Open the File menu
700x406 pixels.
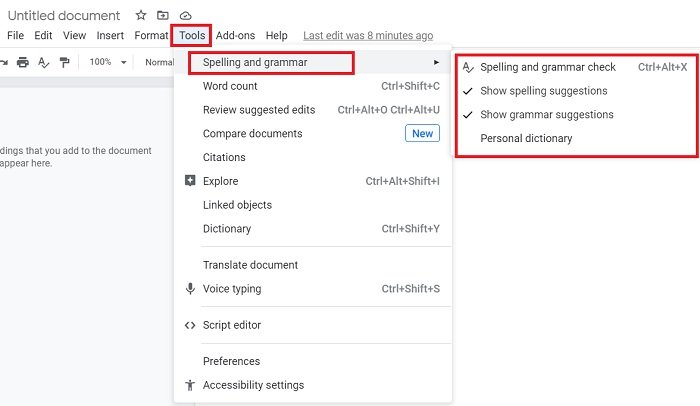(16, 35)
